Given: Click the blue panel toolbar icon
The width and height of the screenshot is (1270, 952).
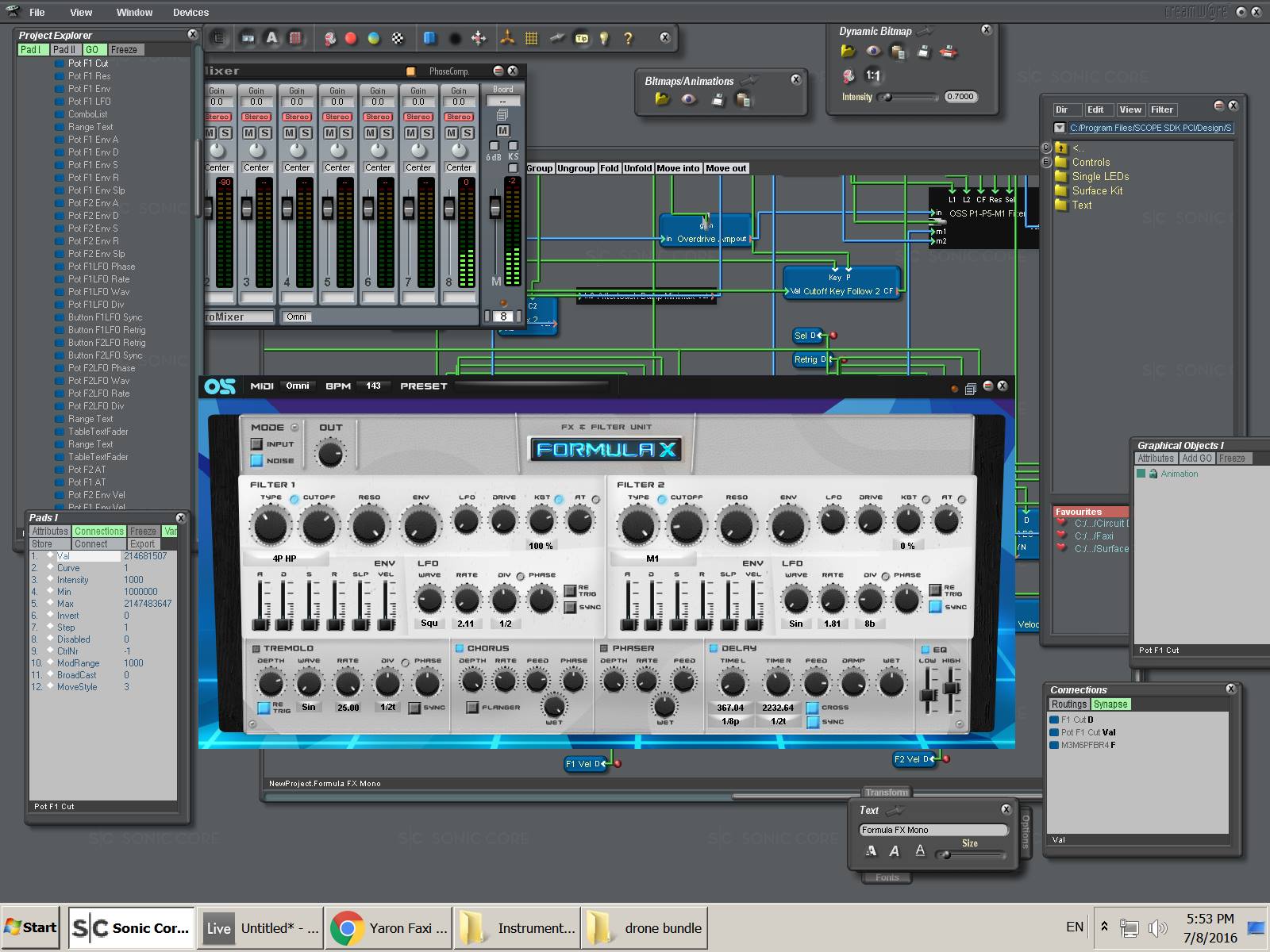Looking at the screenshot, I should pos(429,38).
